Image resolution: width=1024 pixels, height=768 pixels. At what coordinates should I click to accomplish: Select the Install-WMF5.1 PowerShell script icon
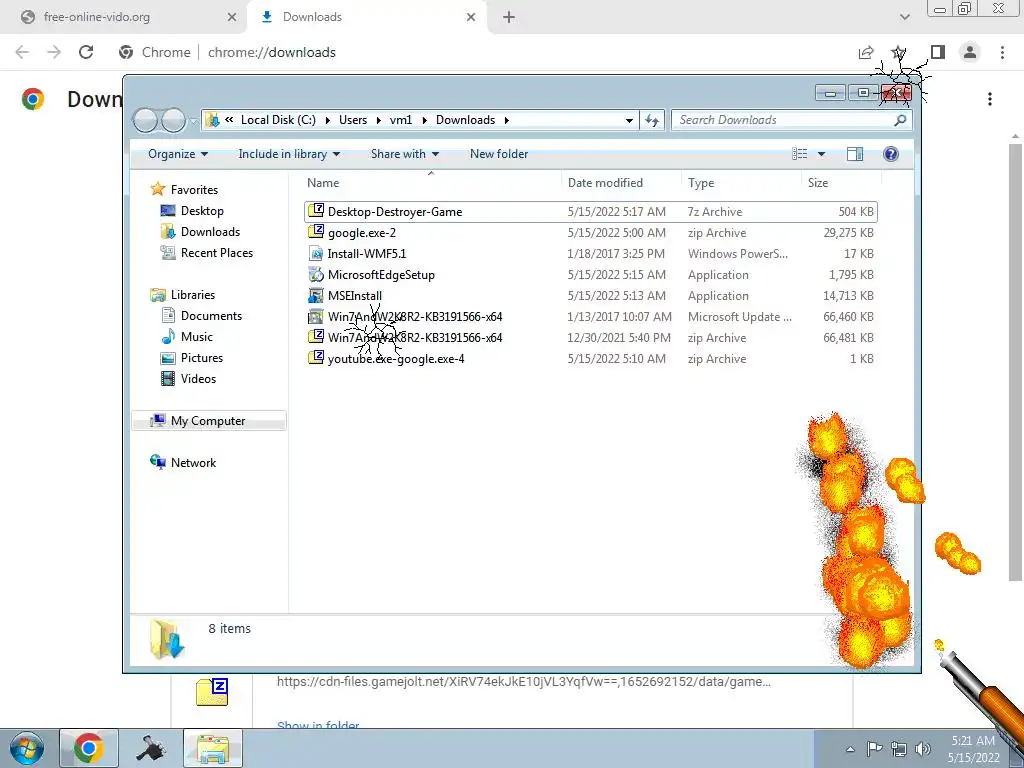tap(316, 253)
